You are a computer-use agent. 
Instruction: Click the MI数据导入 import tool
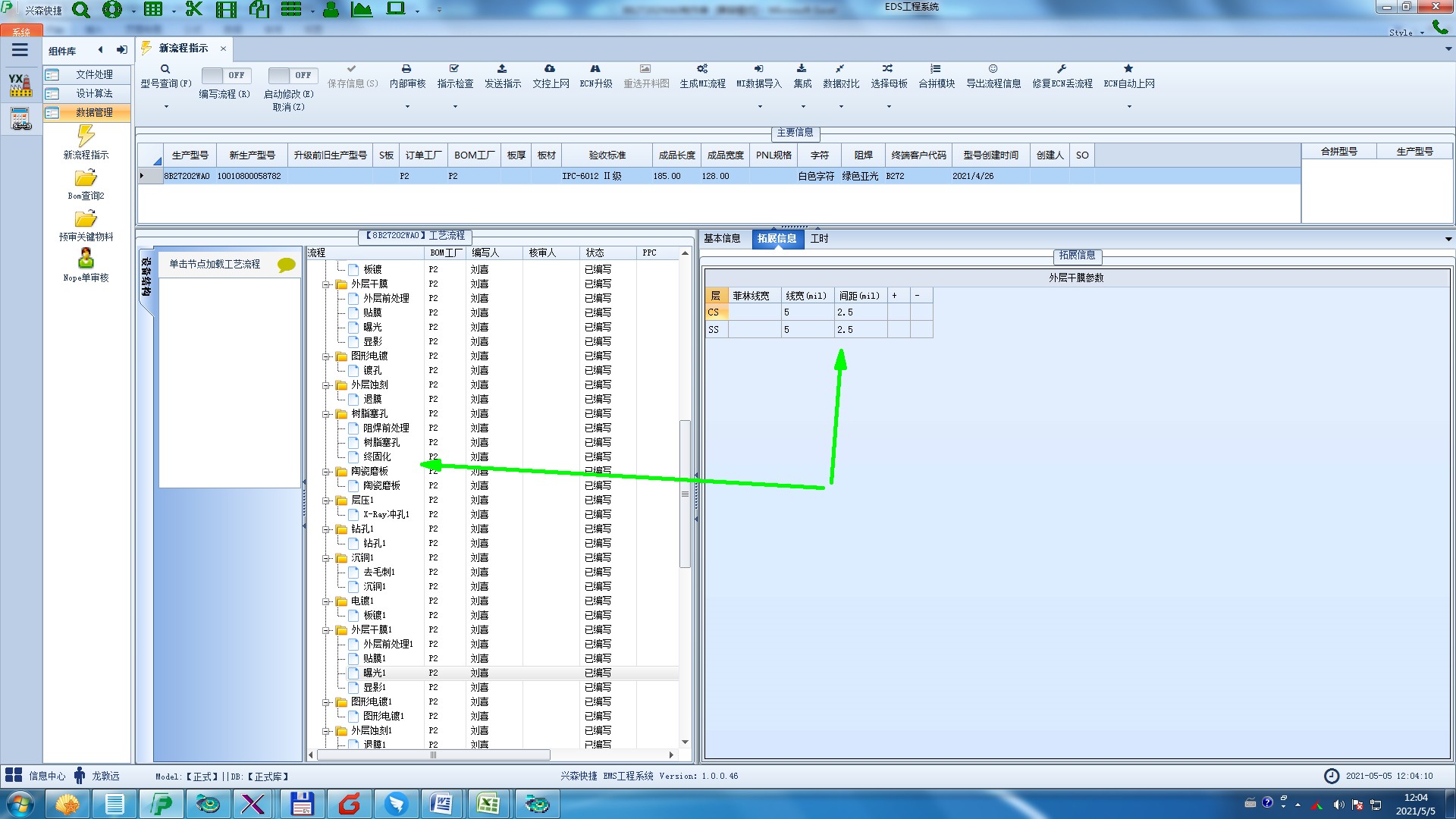tap(758, 76)
